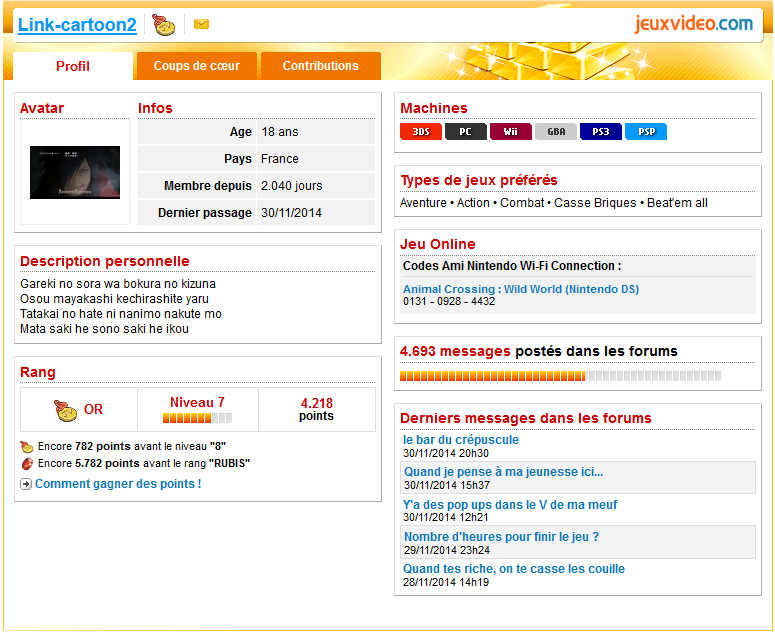
Task: Click the gold rank badge beside username
Action: tap(163, 25)
